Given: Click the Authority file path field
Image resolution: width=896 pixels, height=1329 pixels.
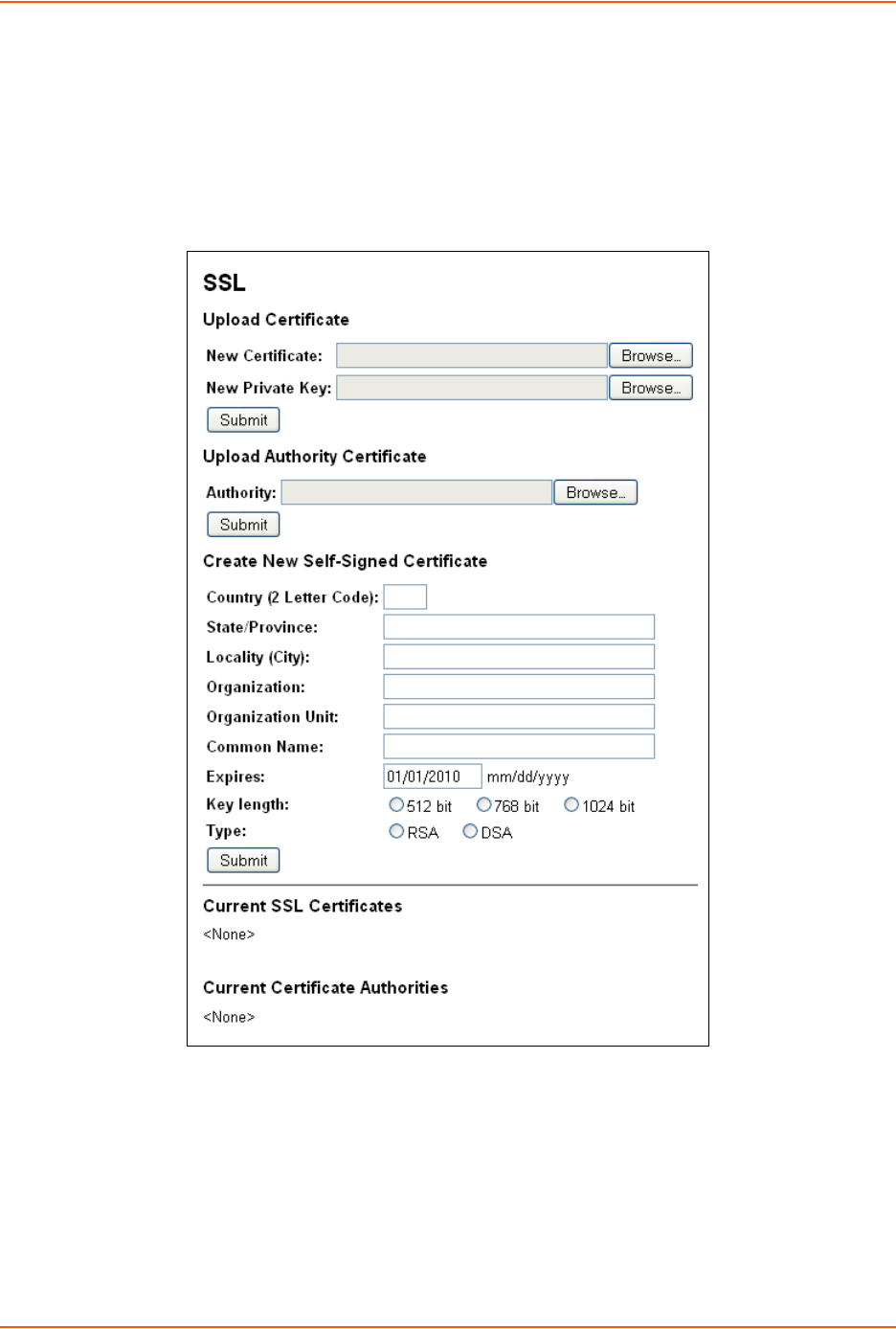Looking at the screenshot, I should pos(416,492).
